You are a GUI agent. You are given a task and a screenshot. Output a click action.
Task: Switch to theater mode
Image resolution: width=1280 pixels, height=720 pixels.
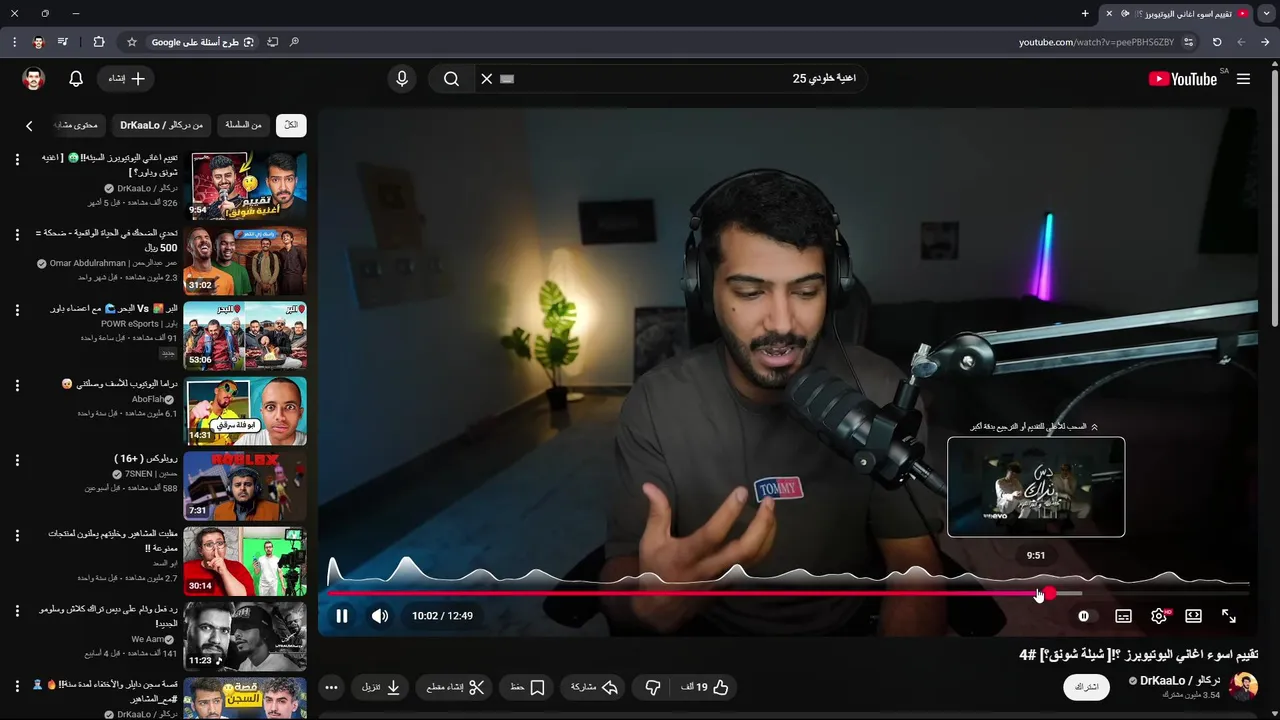(x=1193, y=616)
